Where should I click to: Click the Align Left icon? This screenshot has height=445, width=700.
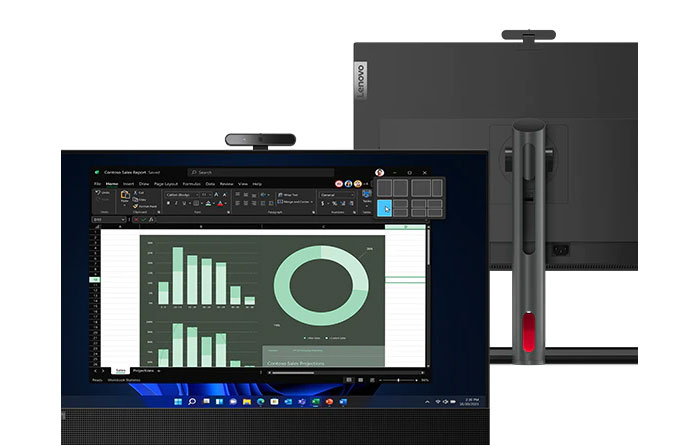[238, 203]
